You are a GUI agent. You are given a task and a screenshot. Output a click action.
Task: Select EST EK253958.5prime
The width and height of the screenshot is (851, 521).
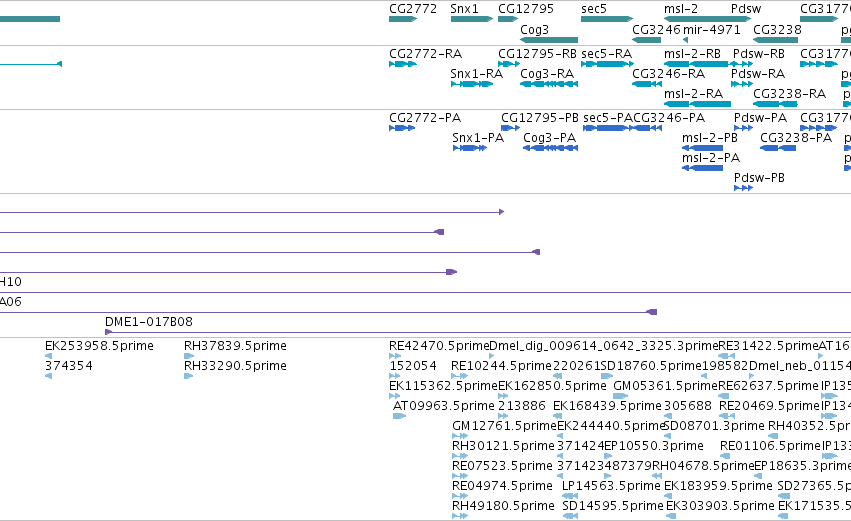coord(99,346)
